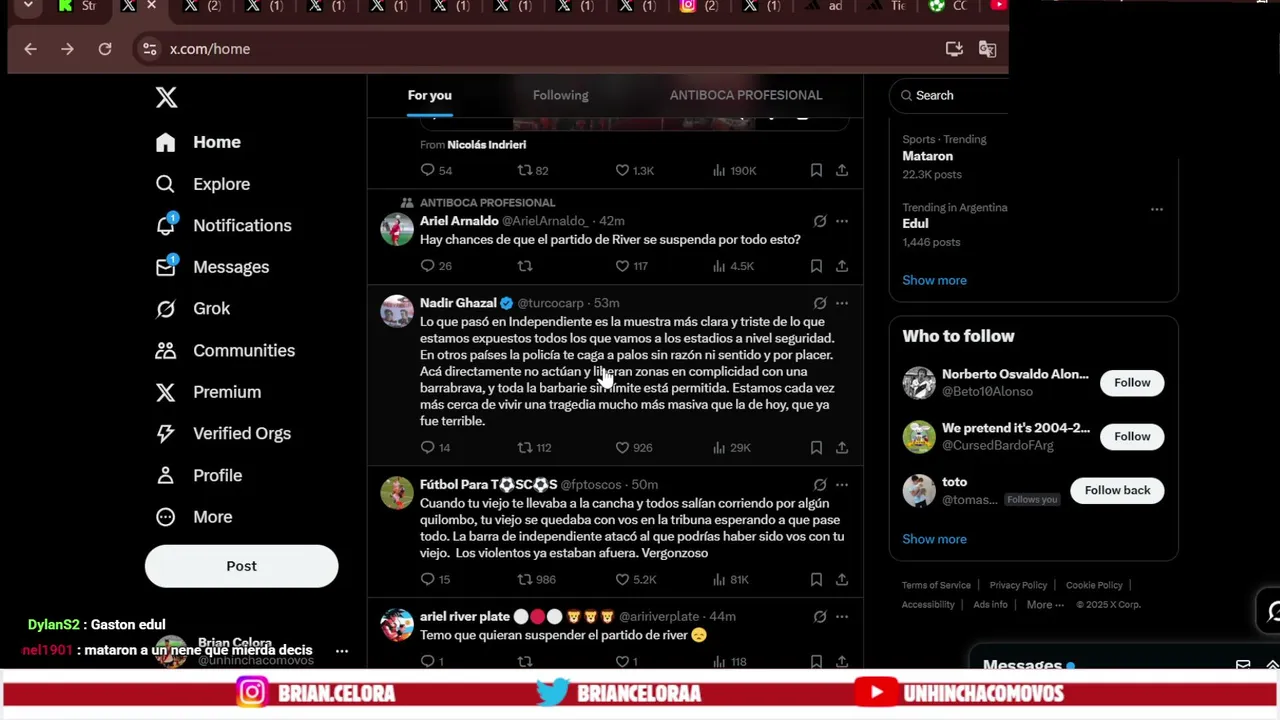
Task: Click Grok icon on Nadir Ghazal's post
Action: tap(820, 303)
